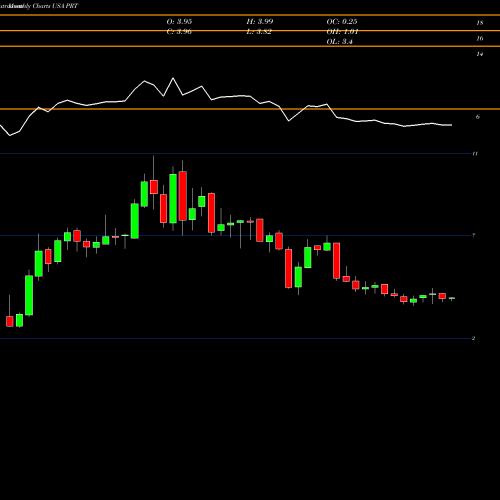Click the axis label '18'
The height and width of the screenshot is (500, 500).
pyautogui.click(x=480, y=23)
